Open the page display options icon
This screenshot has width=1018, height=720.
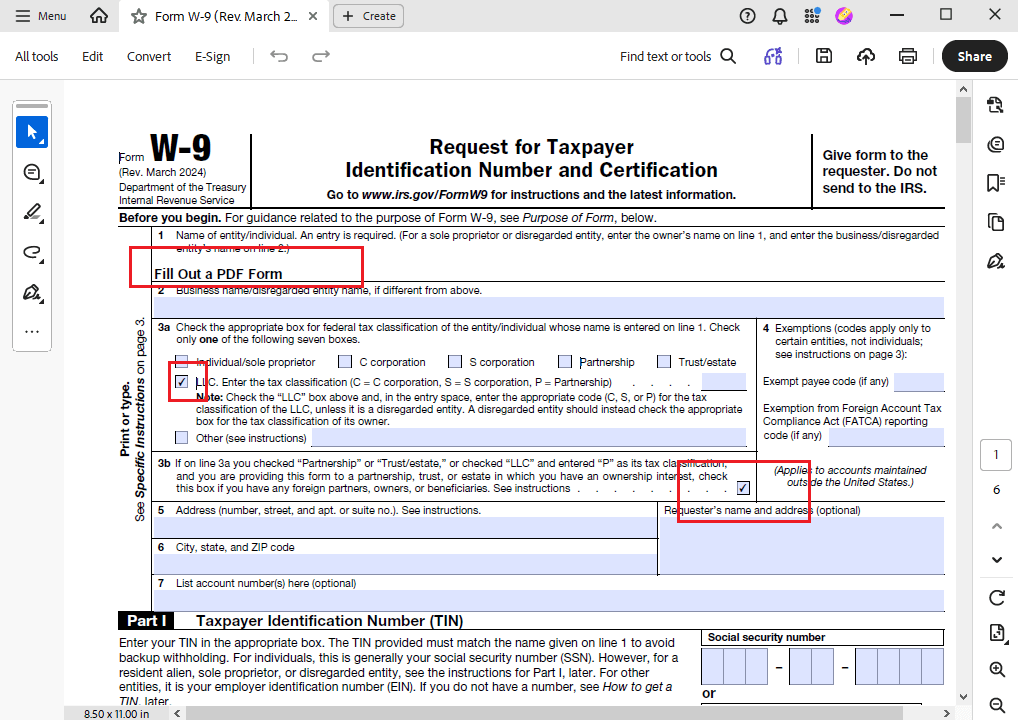[x=997, y=633]
